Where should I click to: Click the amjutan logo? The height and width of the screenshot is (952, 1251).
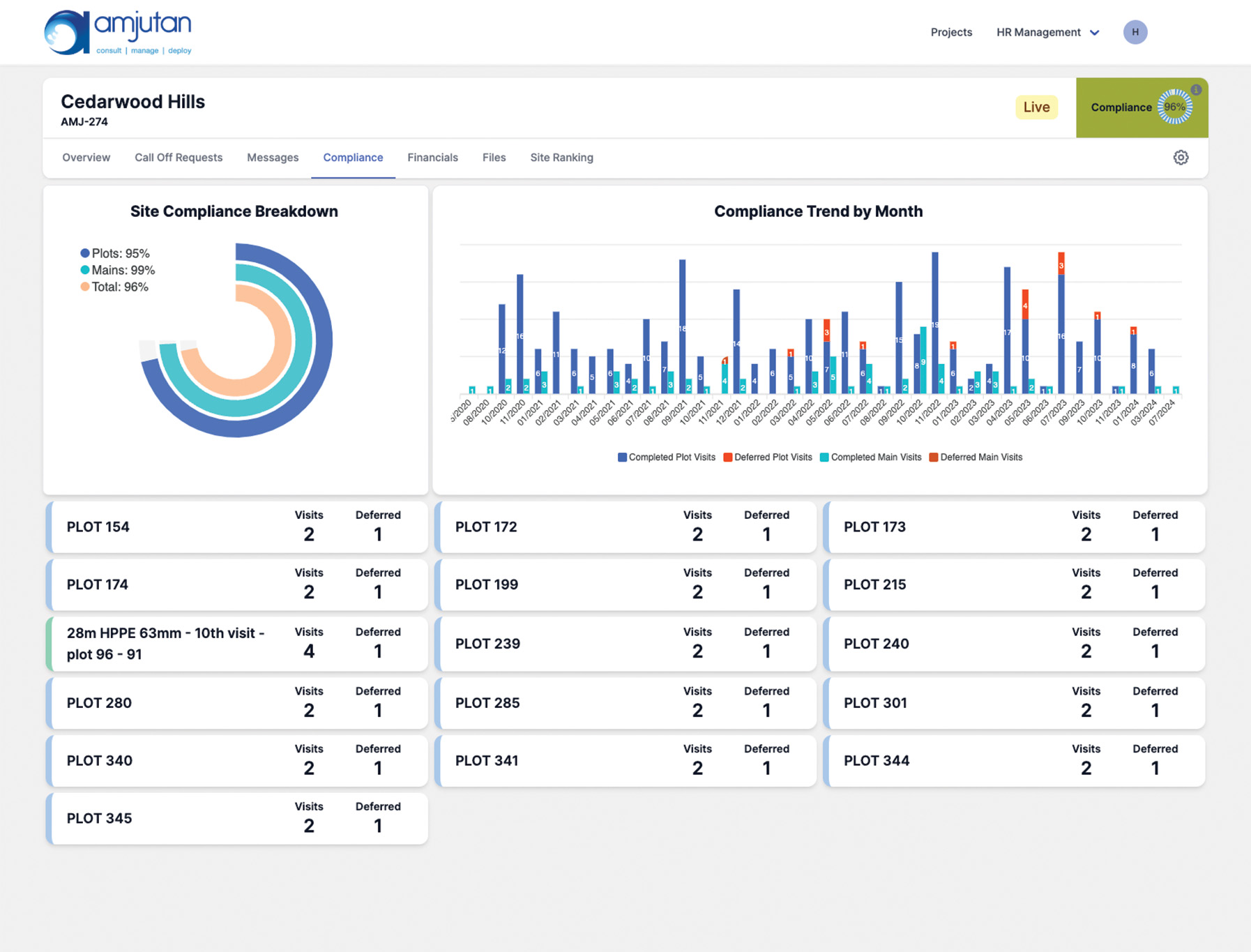coord(119,31)
